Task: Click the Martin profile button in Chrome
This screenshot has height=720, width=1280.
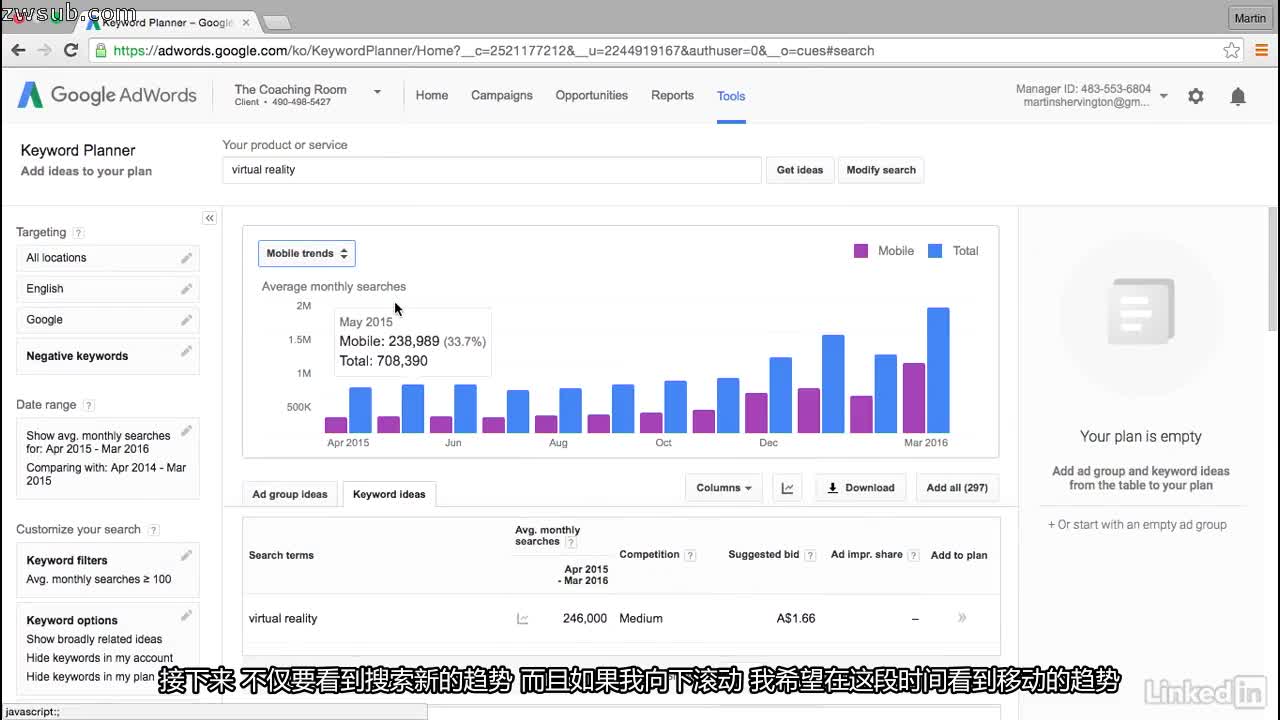Action: pos(1250,18)
